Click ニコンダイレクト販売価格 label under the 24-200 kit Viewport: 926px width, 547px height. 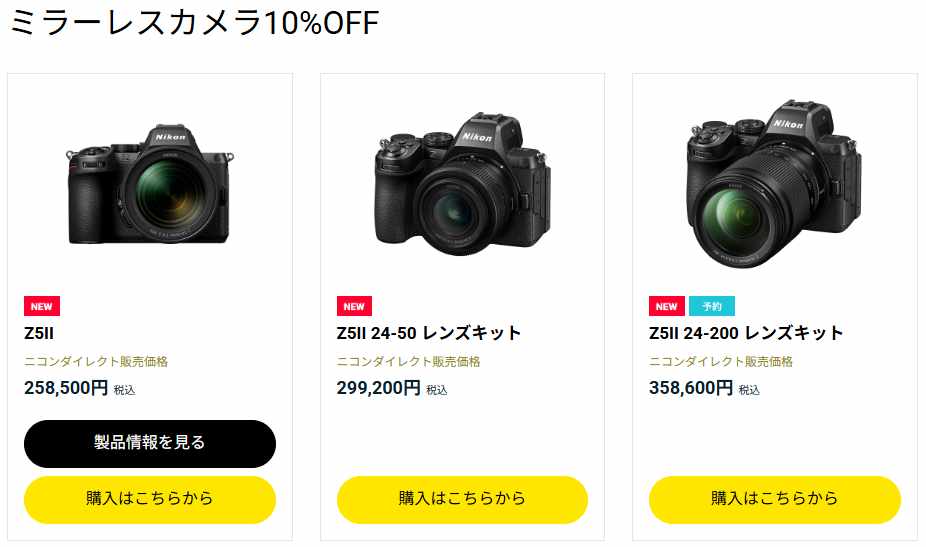click(x=721, y=362)
